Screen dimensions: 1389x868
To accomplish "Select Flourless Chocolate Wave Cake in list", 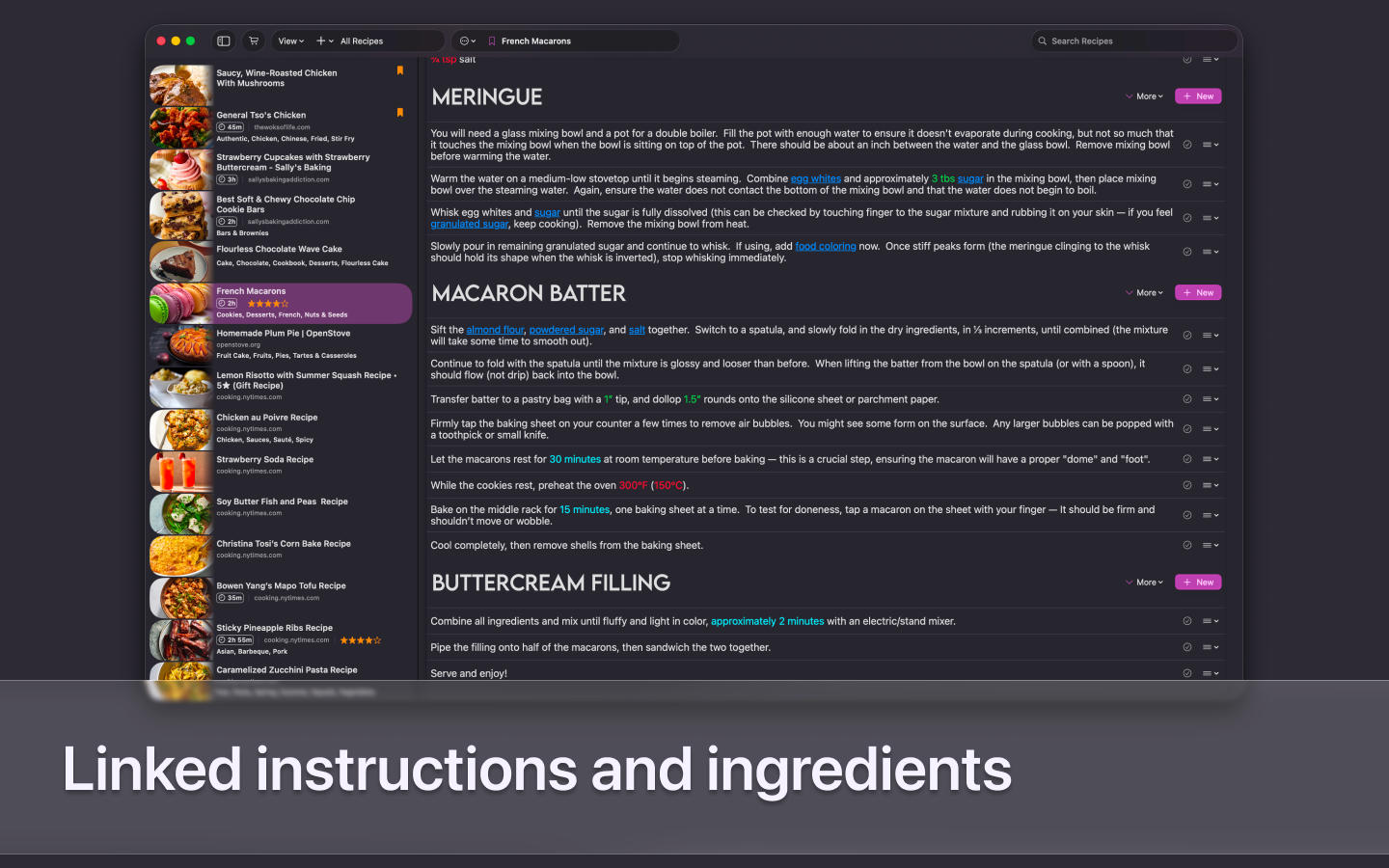I will tap(280, 260).
